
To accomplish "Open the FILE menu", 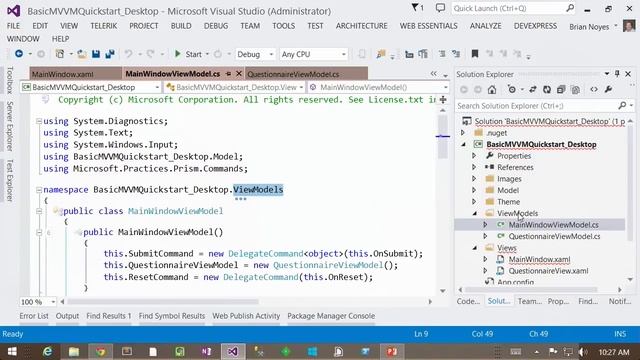I will point(13,26).
